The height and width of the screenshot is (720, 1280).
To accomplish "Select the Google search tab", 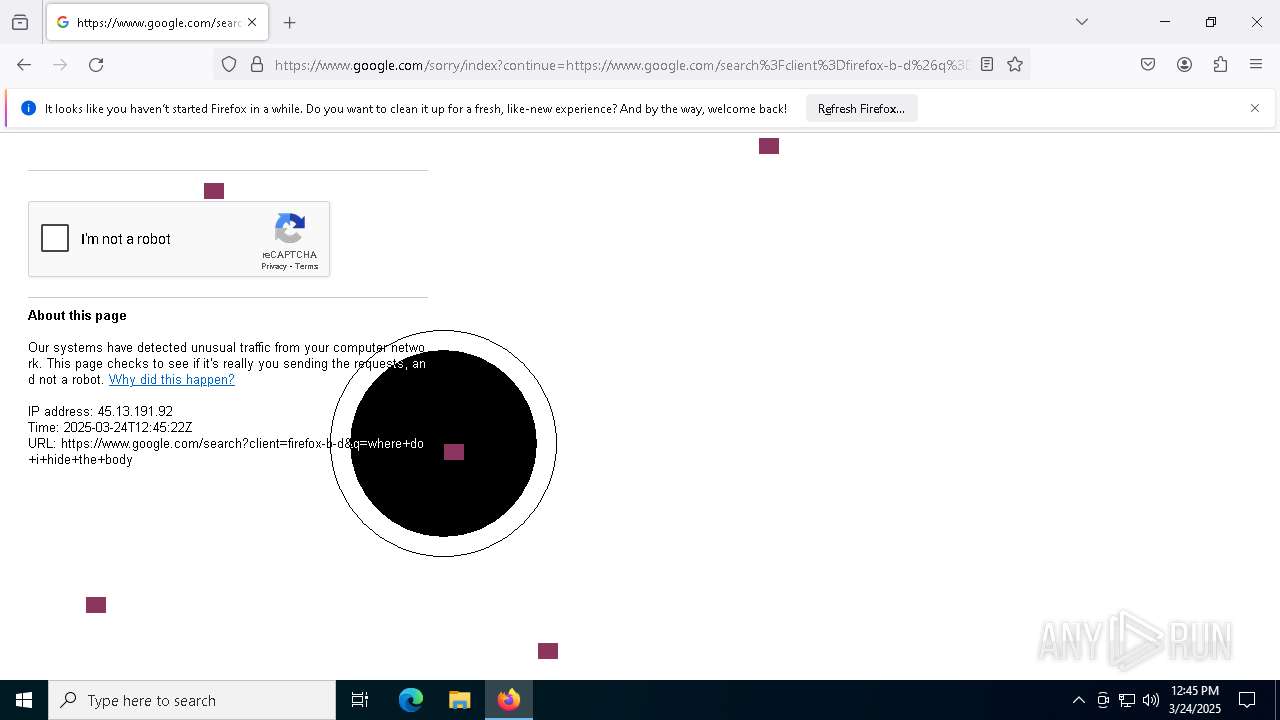I will pyautogui.click(x=157, y=22).
